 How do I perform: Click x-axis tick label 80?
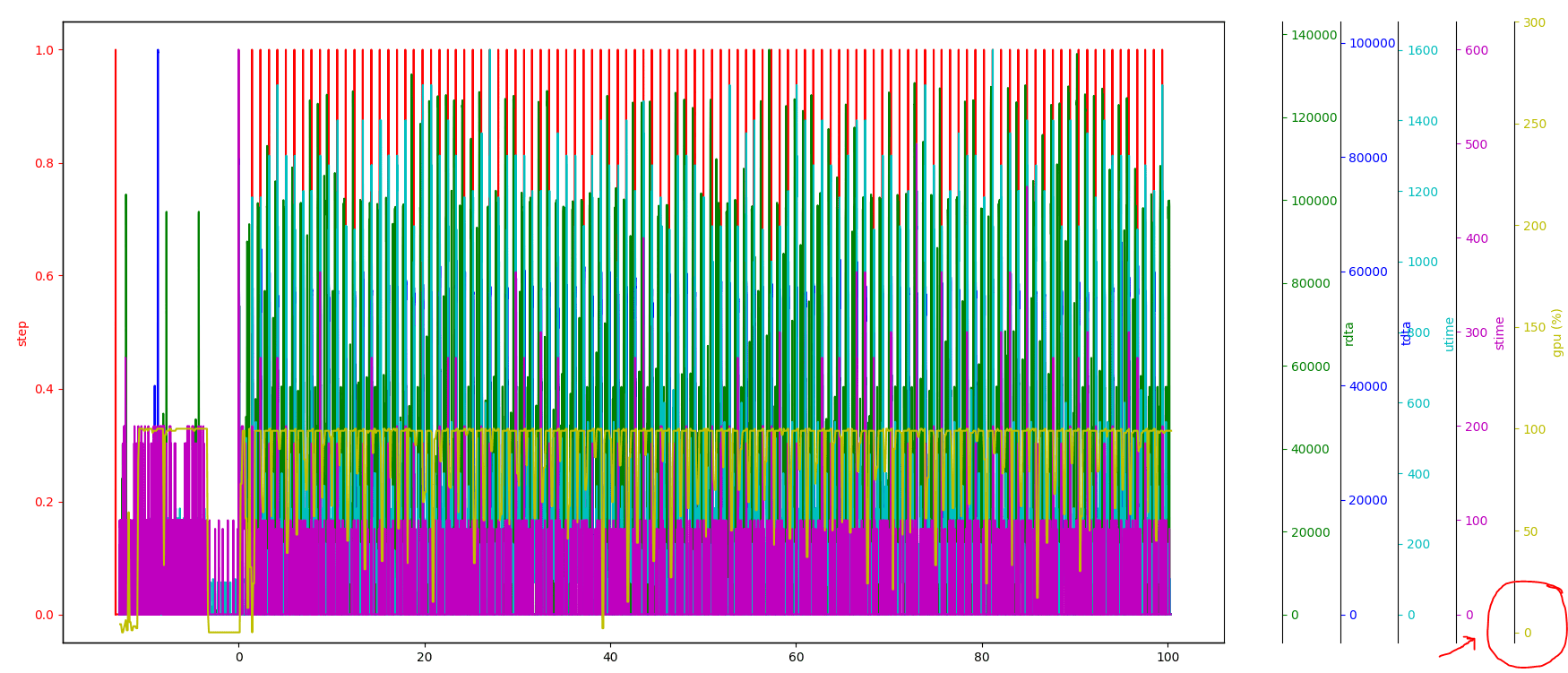(982, 657)
